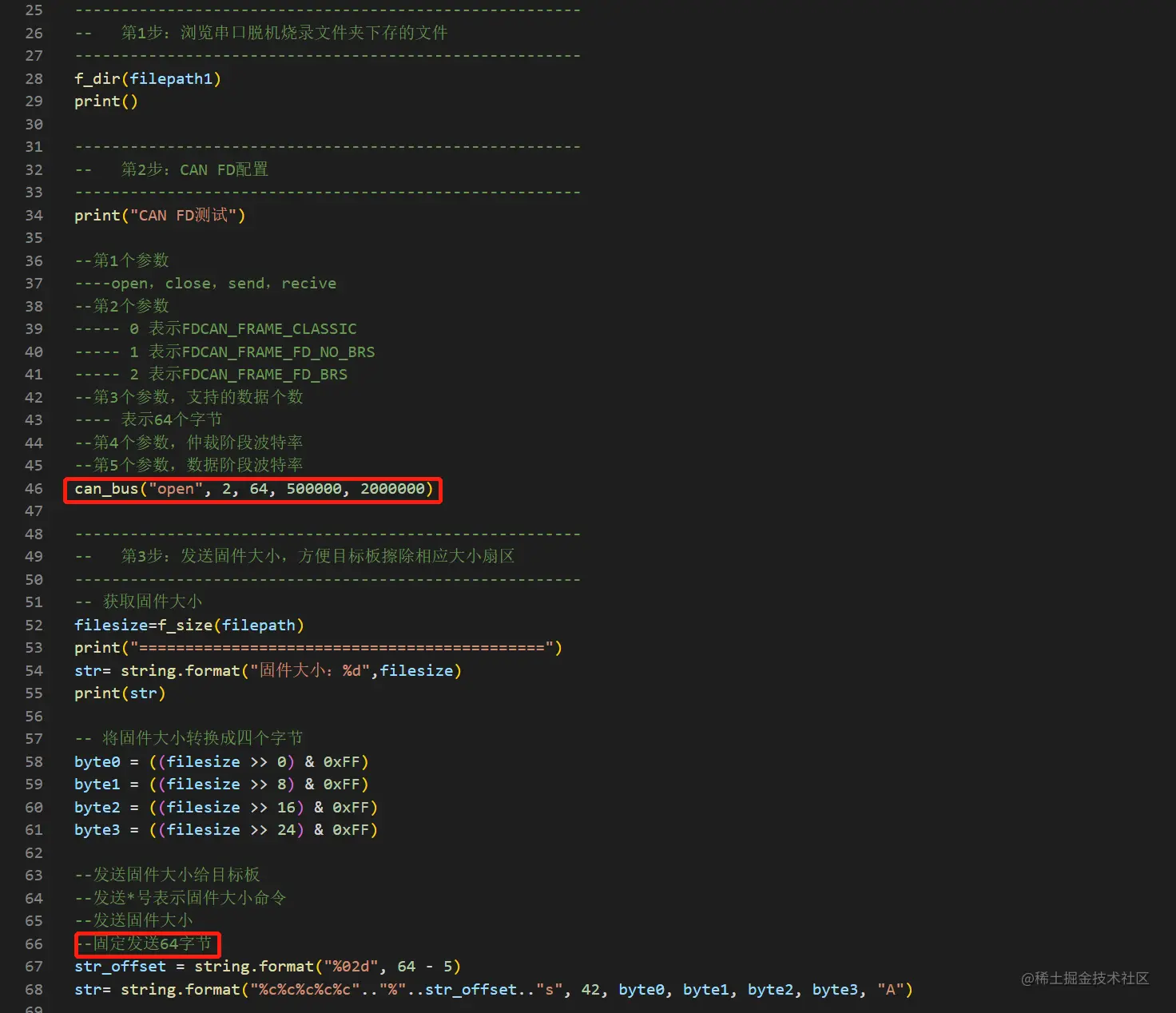Click the print equals-sign separator on line 53
The height and width of the screenshot is (1013, 1176).
(x=318, y=647)
